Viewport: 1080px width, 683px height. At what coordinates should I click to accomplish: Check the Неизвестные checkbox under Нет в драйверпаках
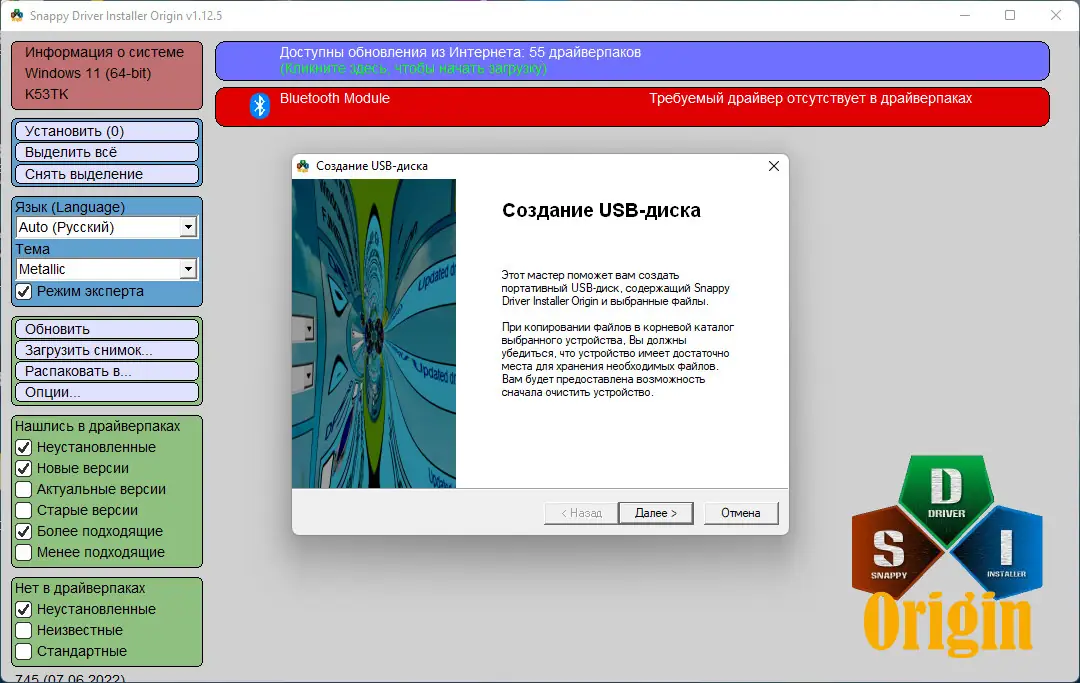click(24, 630)
